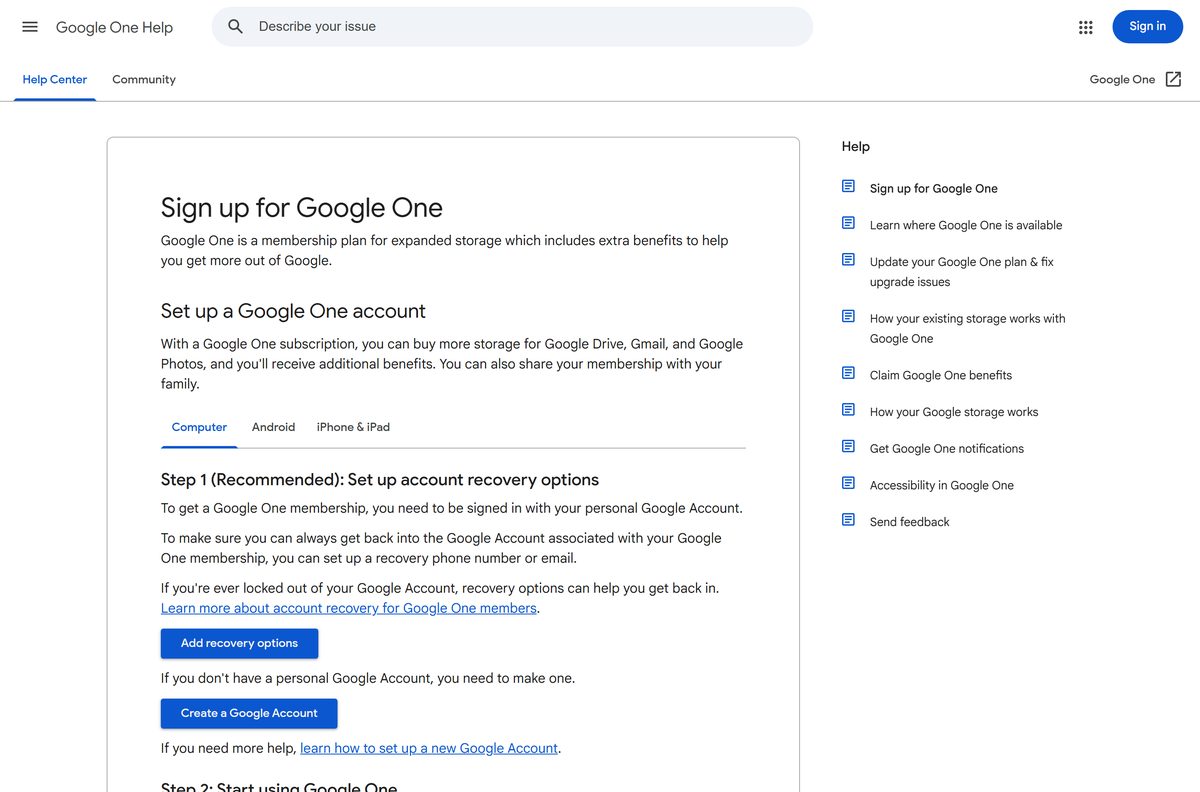Select the iPhone & iPad tab

coord(353,427)
